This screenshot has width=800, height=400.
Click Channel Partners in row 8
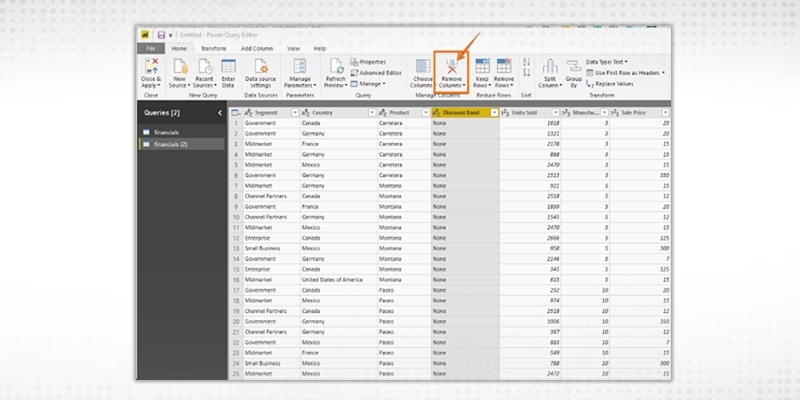[x=265, y=196]
